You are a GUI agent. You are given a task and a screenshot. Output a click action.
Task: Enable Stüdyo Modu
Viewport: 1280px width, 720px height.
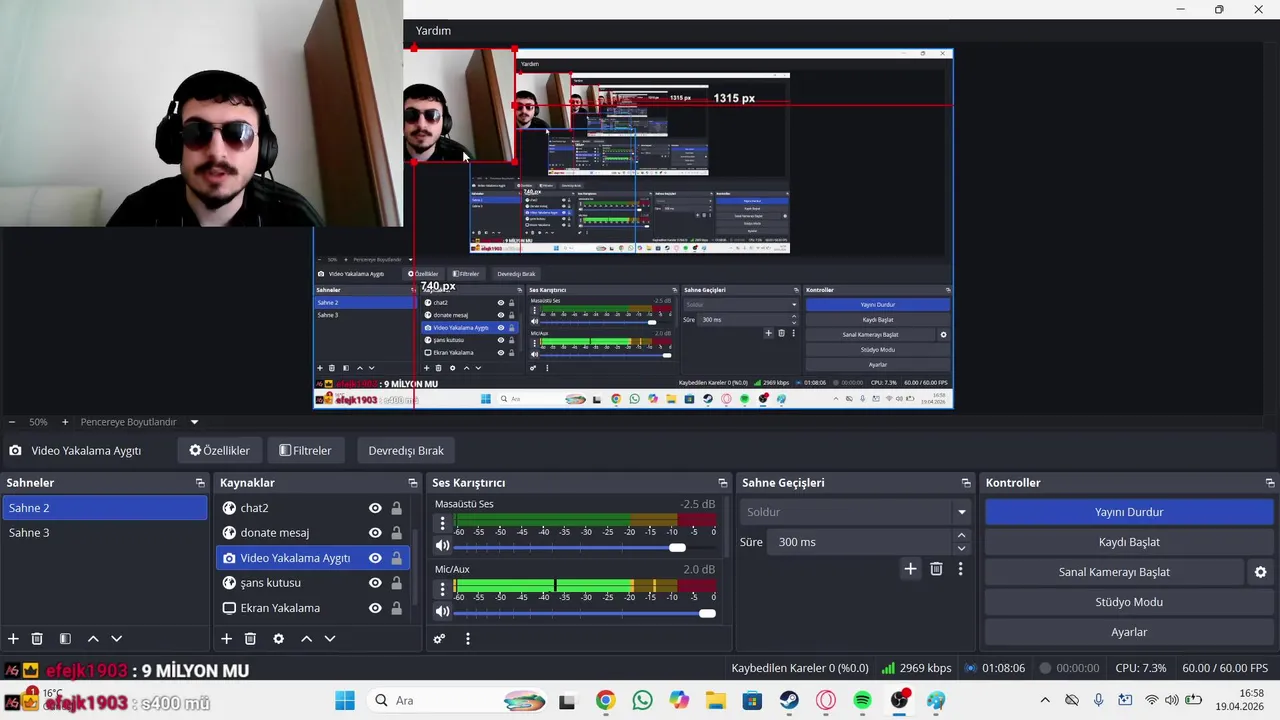click(1129, 602)
